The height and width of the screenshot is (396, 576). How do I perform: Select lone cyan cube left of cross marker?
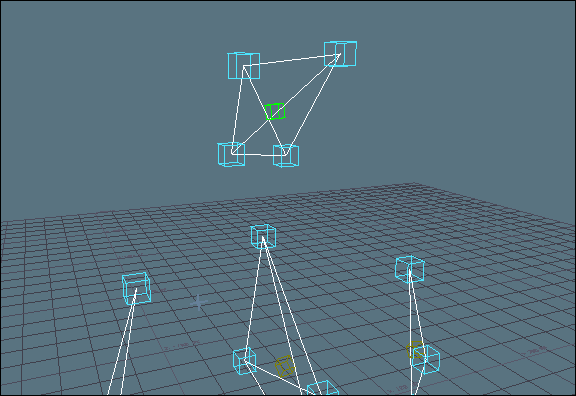click(136, 289)
